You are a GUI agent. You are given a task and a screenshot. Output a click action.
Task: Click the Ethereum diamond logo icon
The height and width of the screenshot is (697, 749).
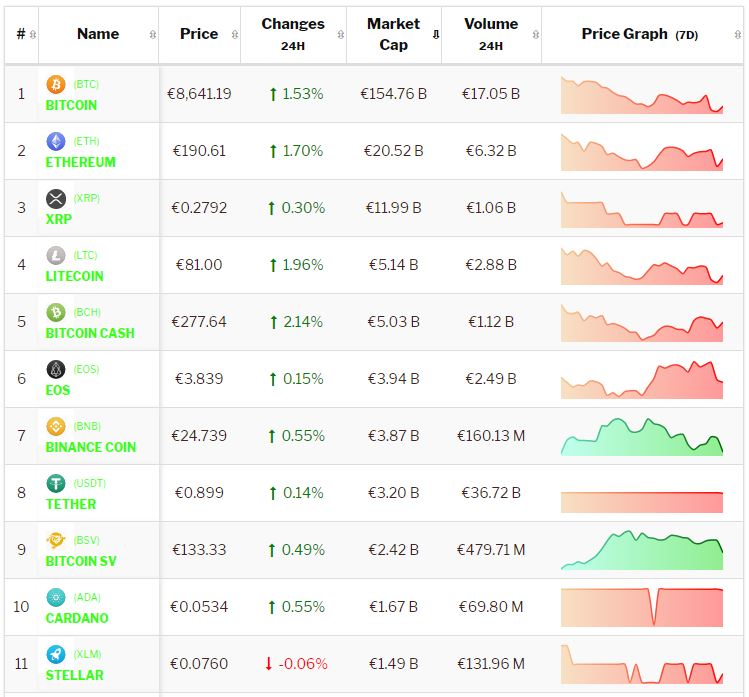[56, 142]
